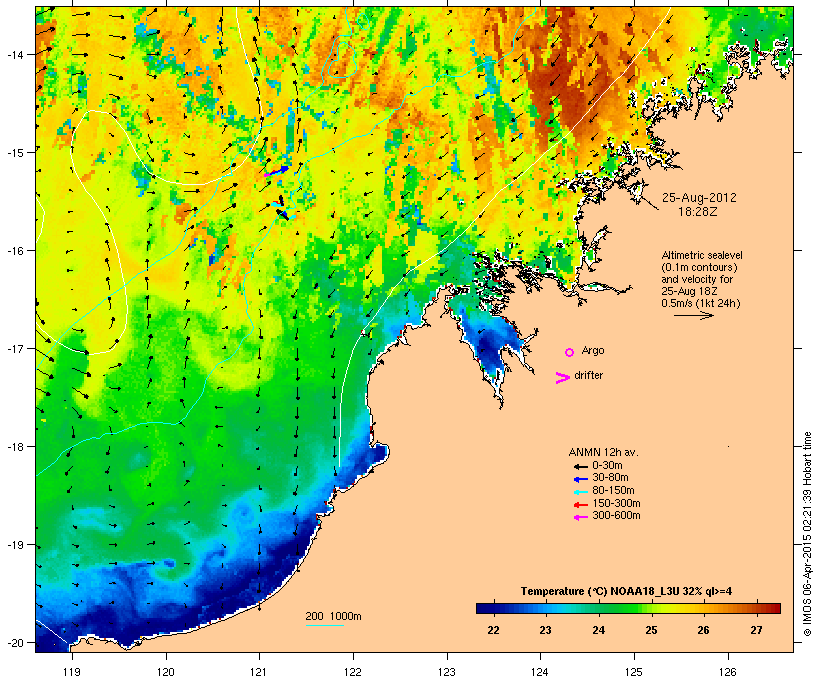Screen dimensions: 820x680
Task: Click the cyan 200 1000m depth contour line sample
Action: [x=325, y=626]
